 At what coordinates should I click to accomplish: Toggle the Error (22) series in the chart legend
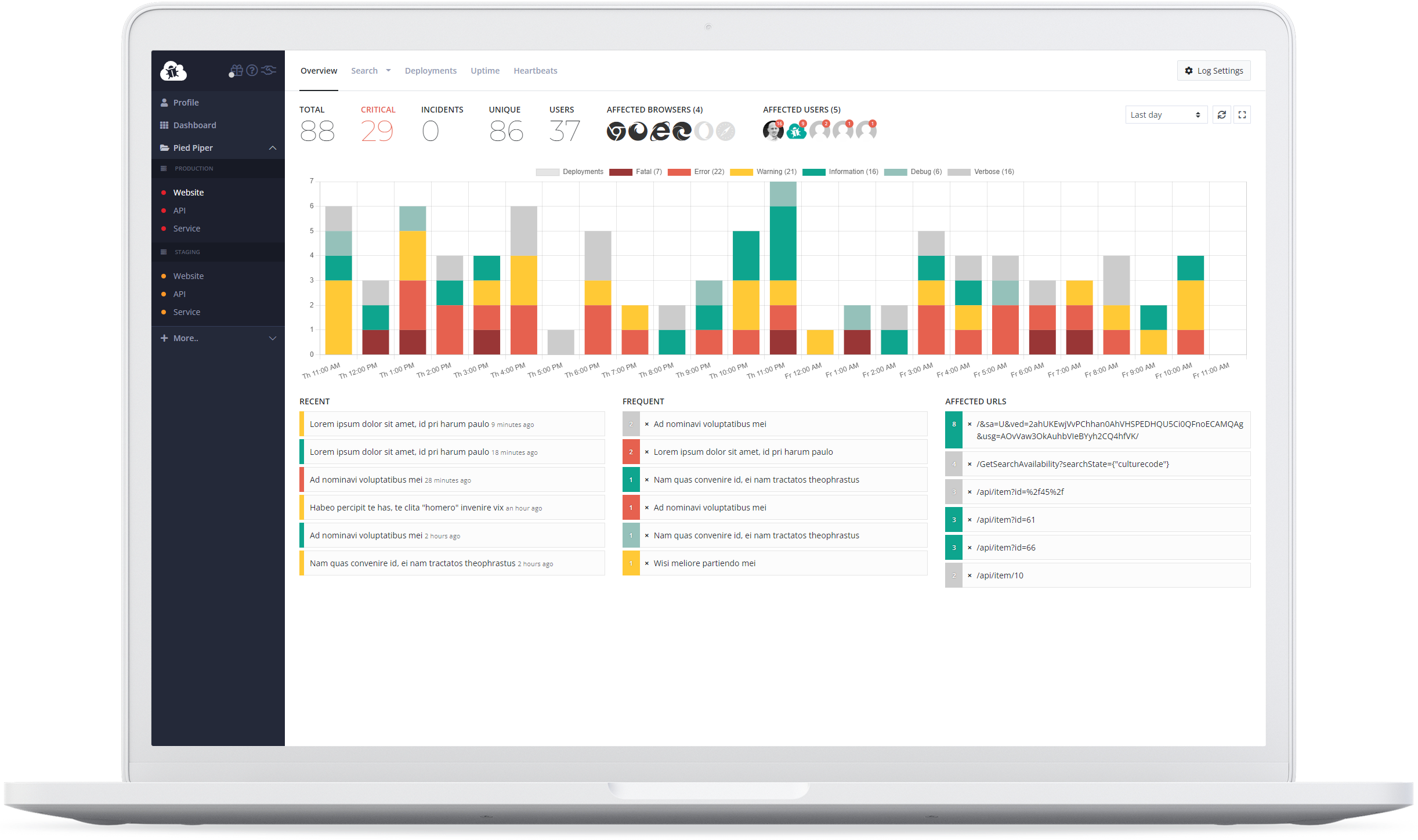click(x=696, y=172)
